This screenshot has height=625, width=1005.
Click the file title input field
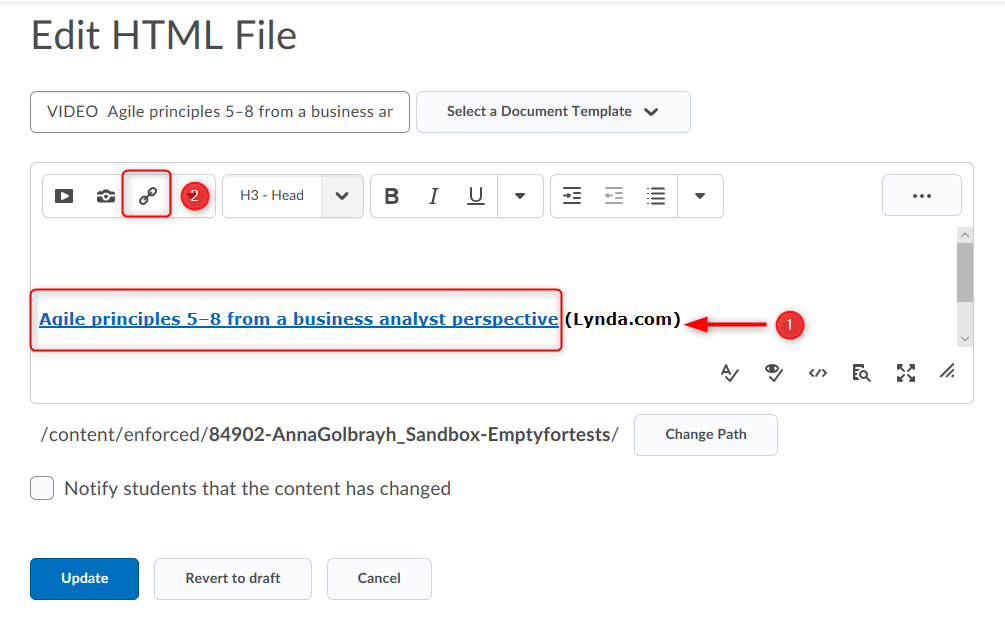[x=220, y=112]
